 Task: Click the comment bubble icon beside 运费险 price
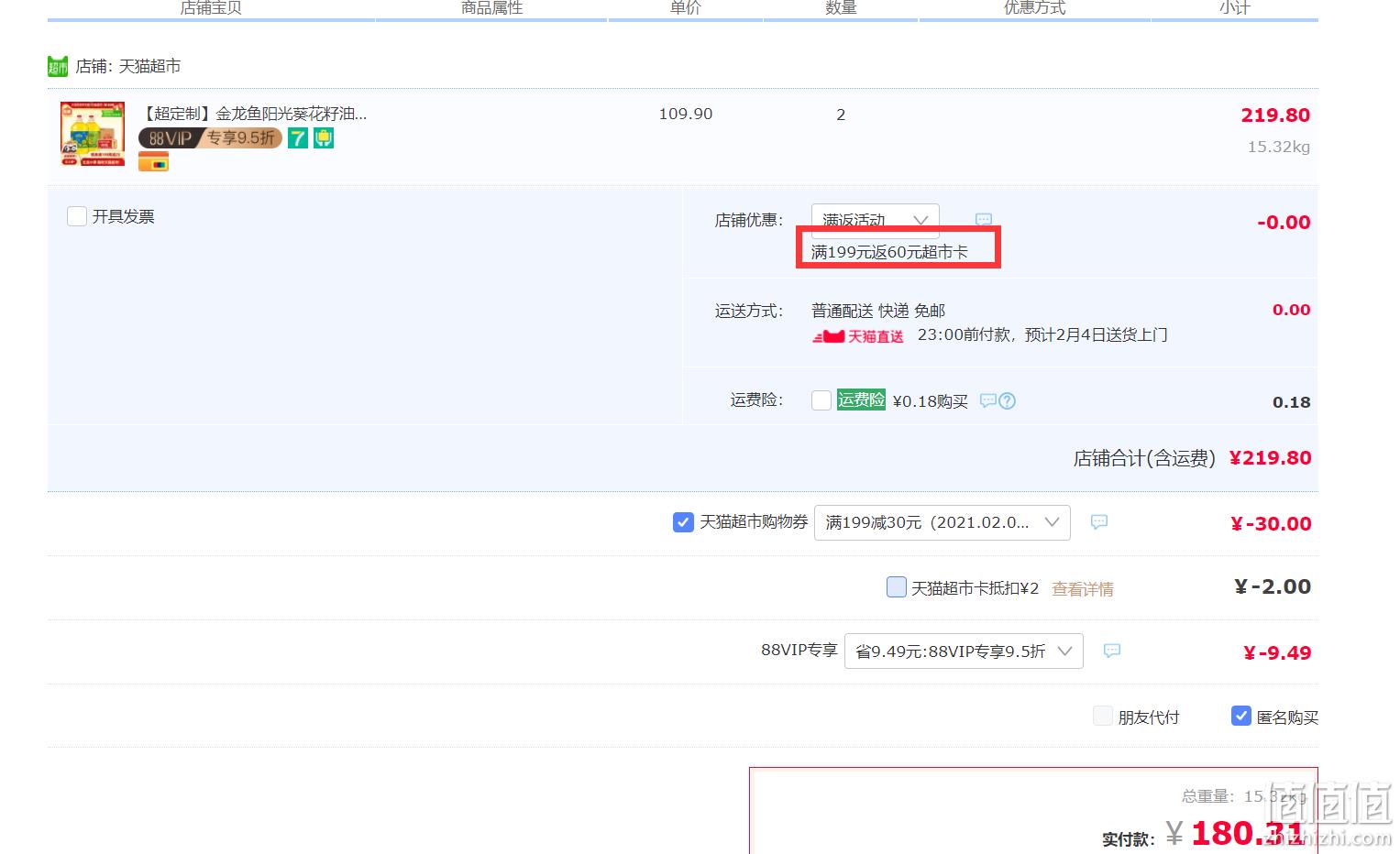[x=988, y=400]
